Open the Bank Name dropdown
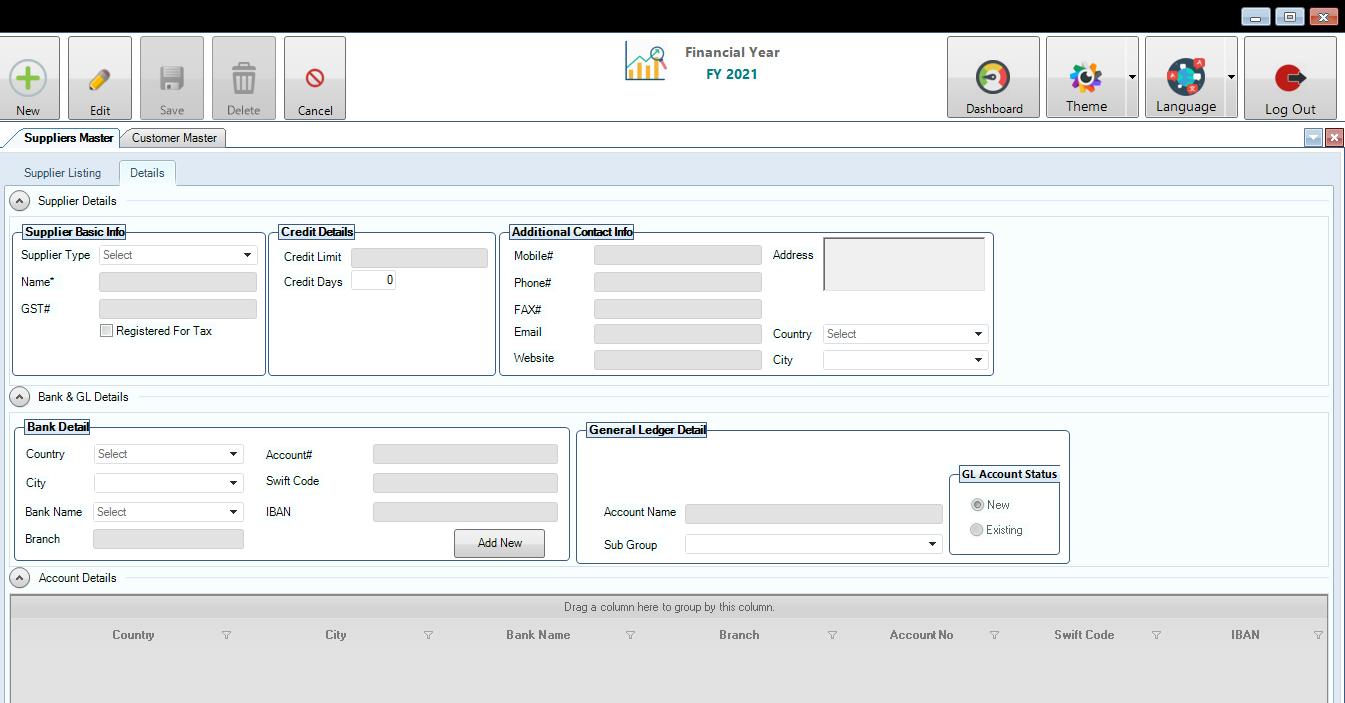The image size is (1345, 703). pyautogui.click(x=168, y=512)
